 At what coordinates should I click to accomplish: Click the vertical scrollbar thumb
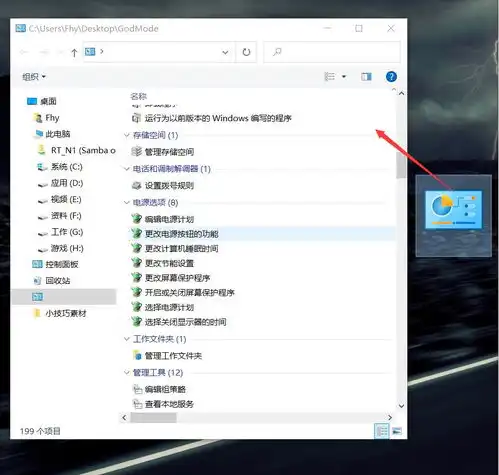point(401,164)
